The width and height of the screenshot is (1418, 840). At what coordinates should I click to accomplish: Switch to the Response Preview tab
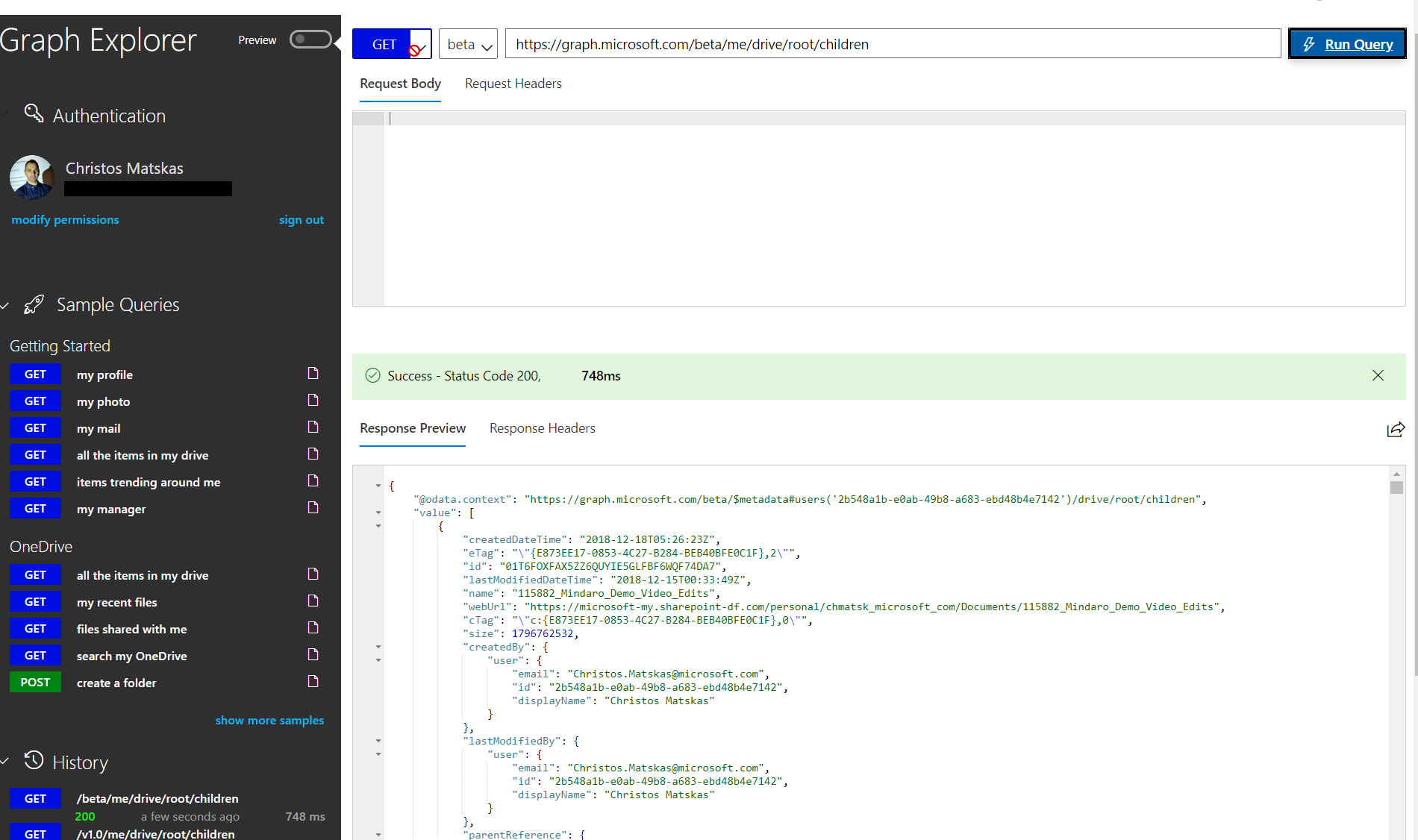pyautogui.click(x=413, y=428)
